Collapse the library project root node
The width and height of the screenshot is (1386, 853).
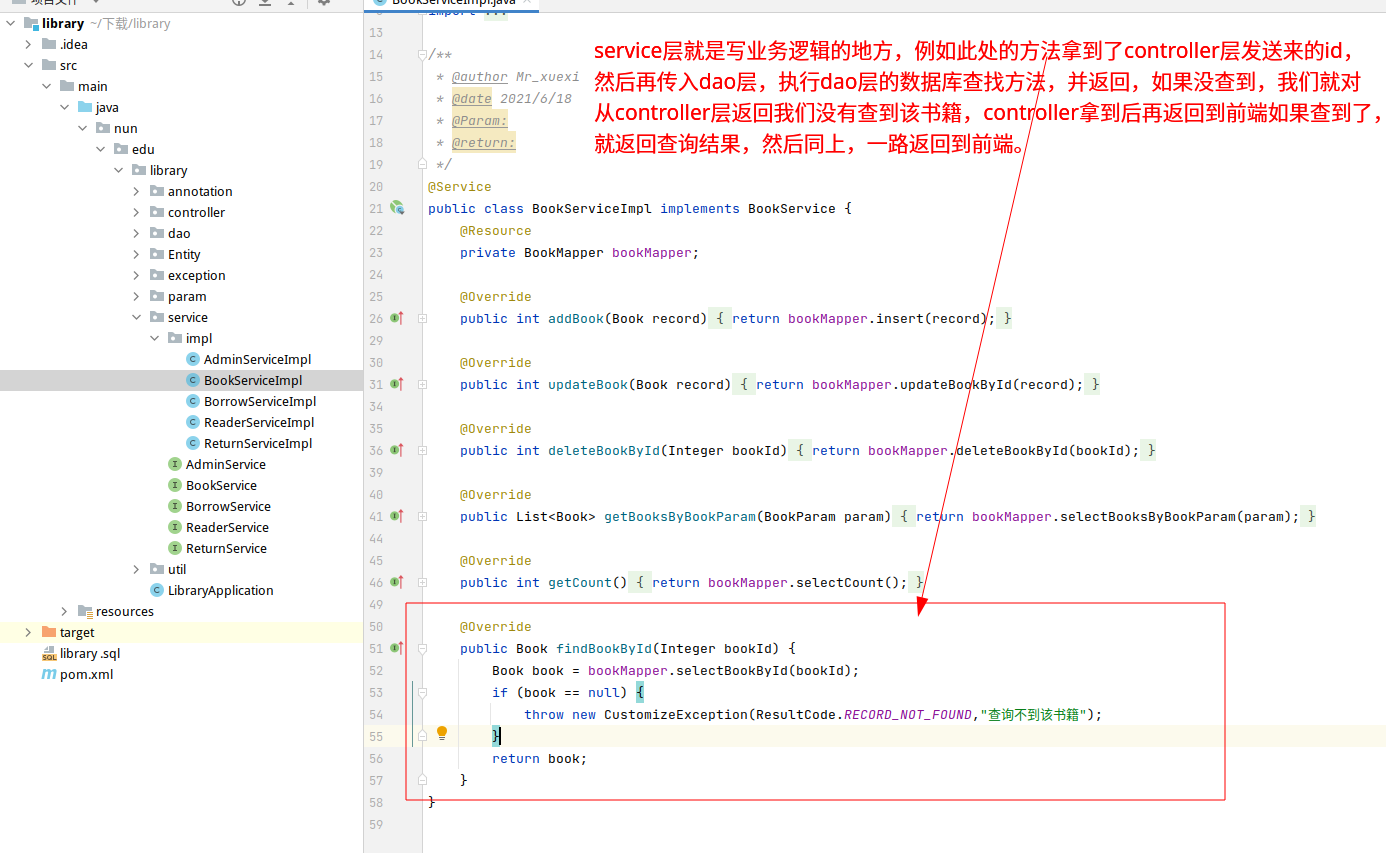pyautogui.click(x=11, y=23)
